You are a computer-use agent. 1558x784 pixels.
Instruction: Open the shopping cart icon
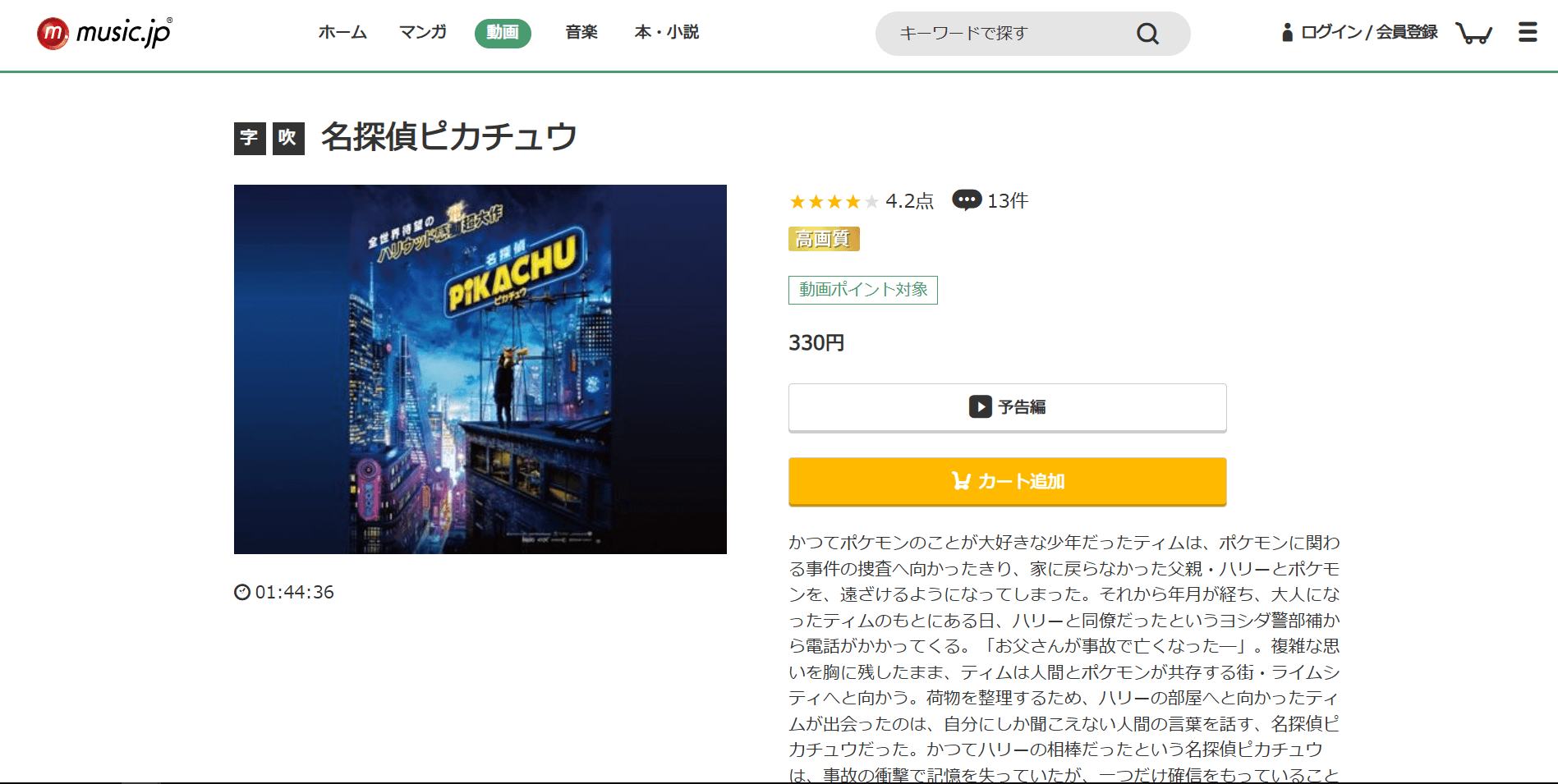[1473, 33]
